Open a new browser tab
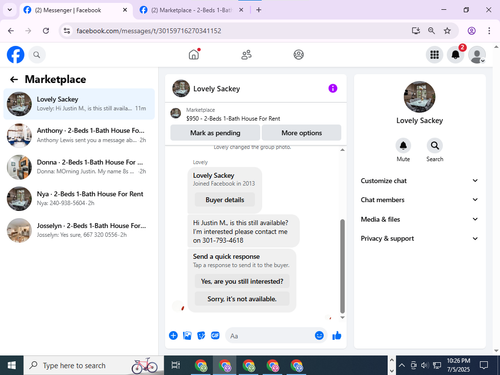The height and width of the screenshot is (375, 500). tap(259, 10)
